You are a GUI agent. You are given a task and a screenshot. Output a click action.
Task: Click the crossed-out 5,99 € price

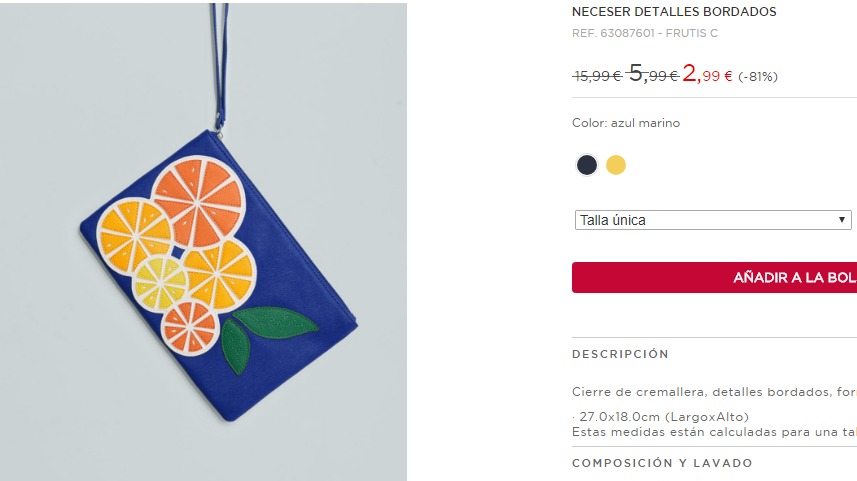(653, 74)
